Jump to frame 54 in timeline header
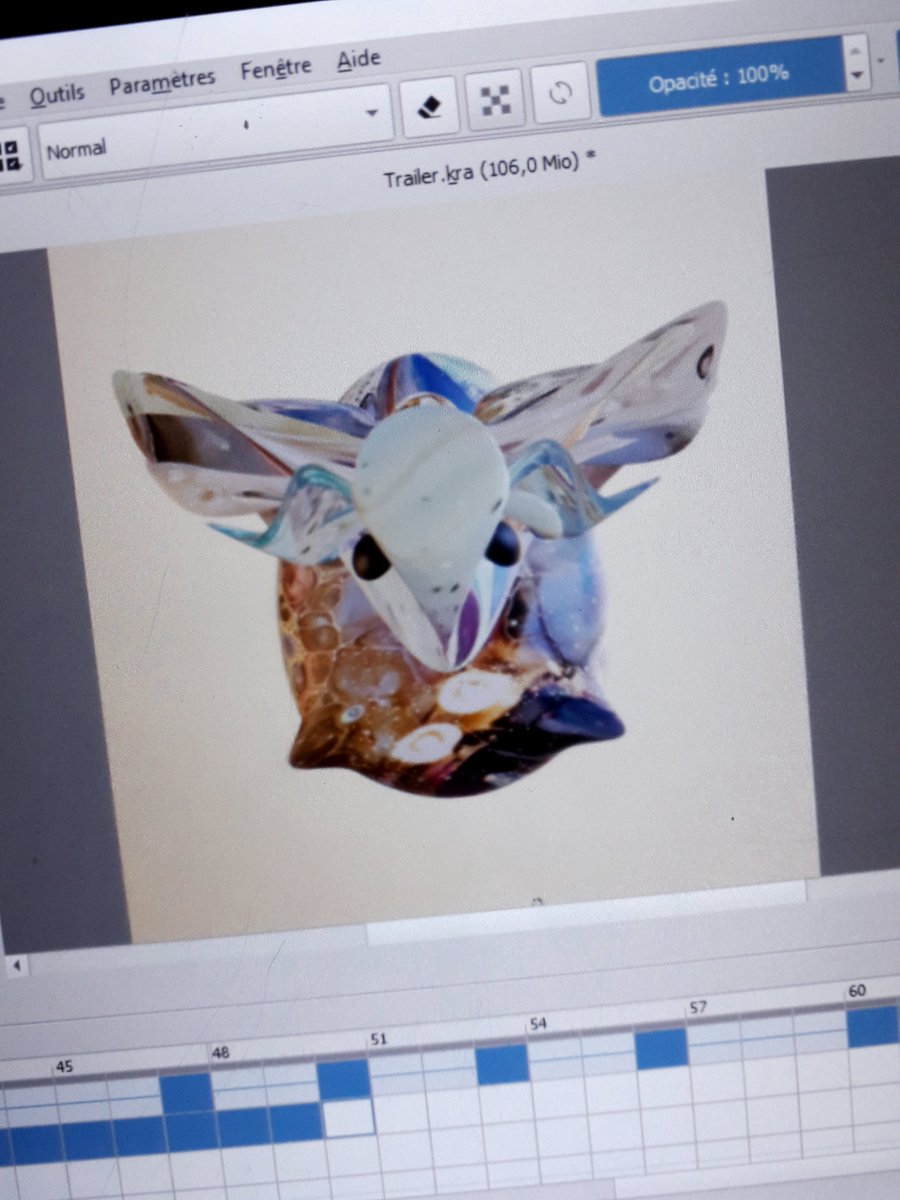The height and width of the screenshot is (1200, 900). tap(538, 1024)
